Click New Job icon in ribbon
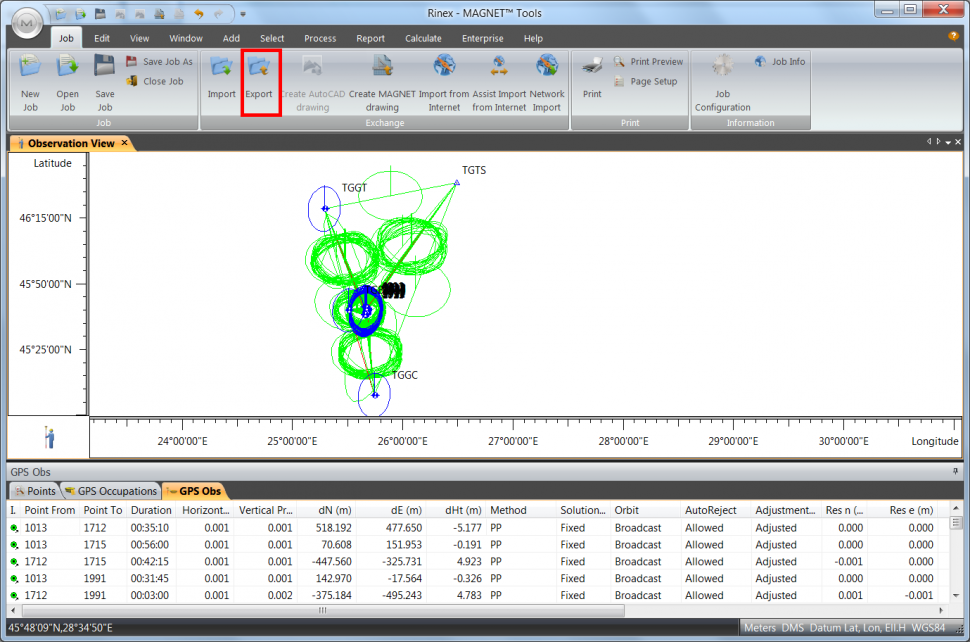 click(x=30, y=66)
